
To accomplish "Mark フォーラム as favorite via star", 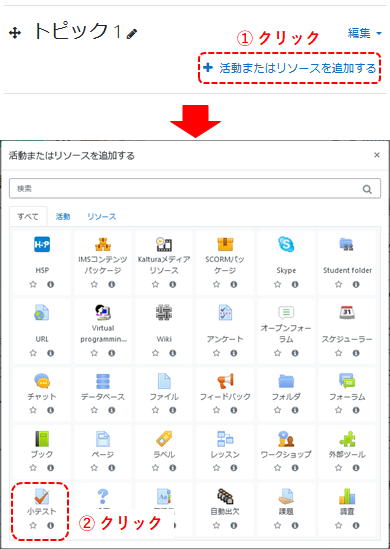I will (x=338, y=410).
